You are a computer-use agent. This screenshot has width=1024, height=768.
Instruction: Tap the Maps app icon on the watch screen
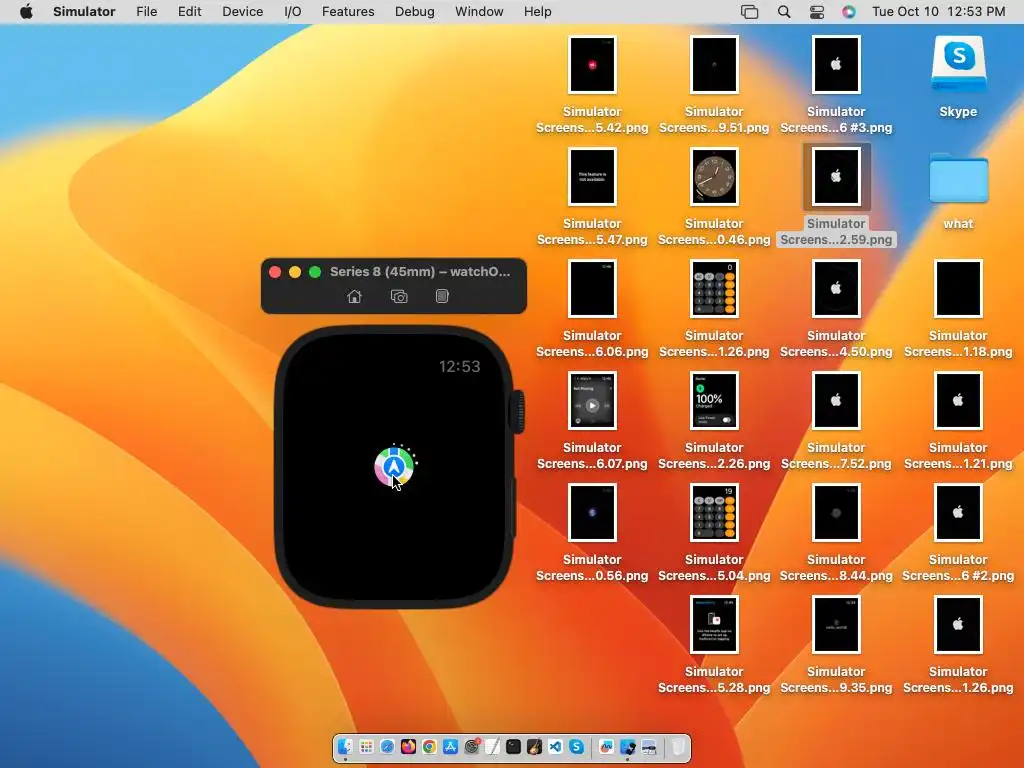click(x=394, y=466)
